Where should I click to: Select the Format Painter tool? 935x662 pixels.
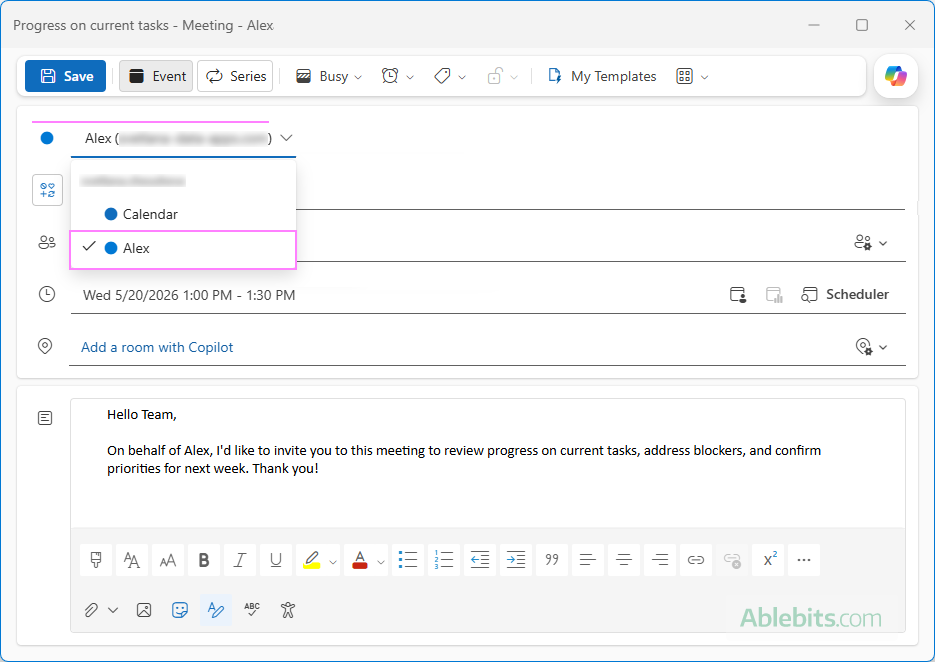click(95, 559)
